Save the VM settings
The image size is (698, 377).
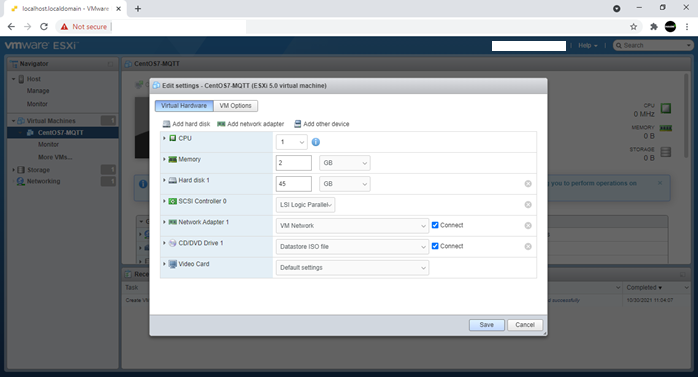(487, 325)
